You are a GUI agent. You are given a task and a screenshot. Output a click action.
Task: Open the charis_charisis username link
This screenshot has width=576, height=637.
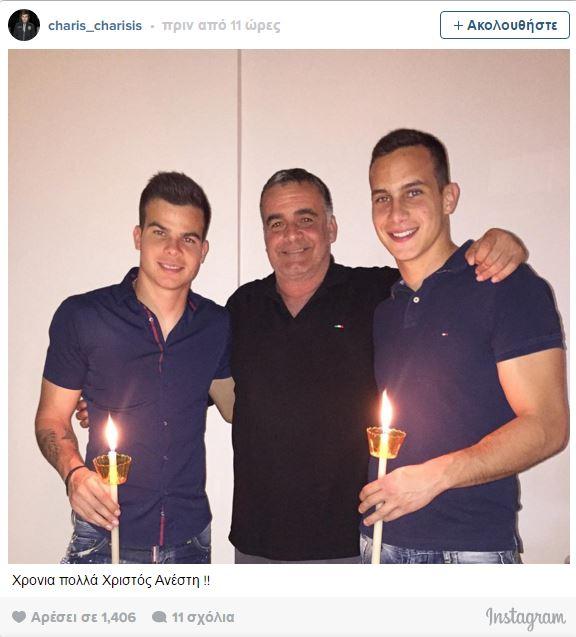[x=95, y=26]
